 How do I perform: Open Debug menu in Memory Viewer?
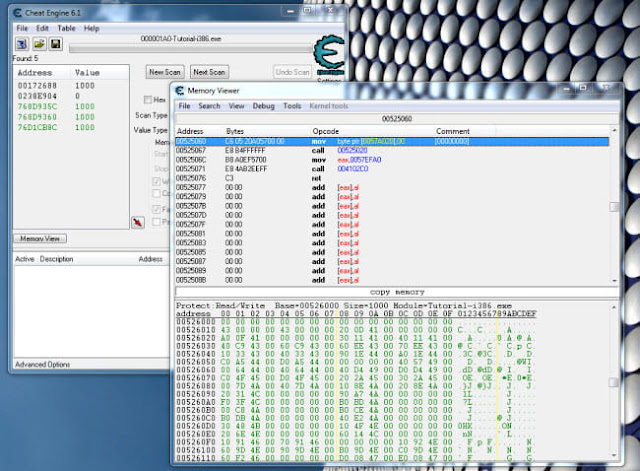coord(263,106)
